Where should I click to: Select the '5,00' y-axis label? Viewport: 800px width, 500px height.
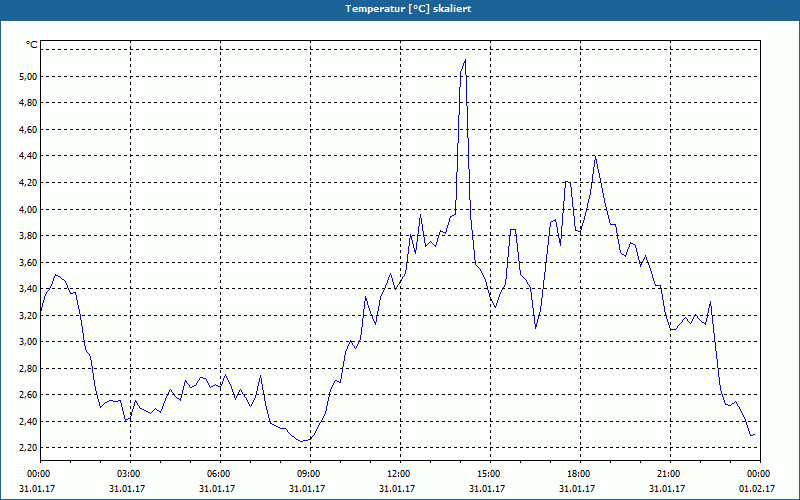click(28, 77)
